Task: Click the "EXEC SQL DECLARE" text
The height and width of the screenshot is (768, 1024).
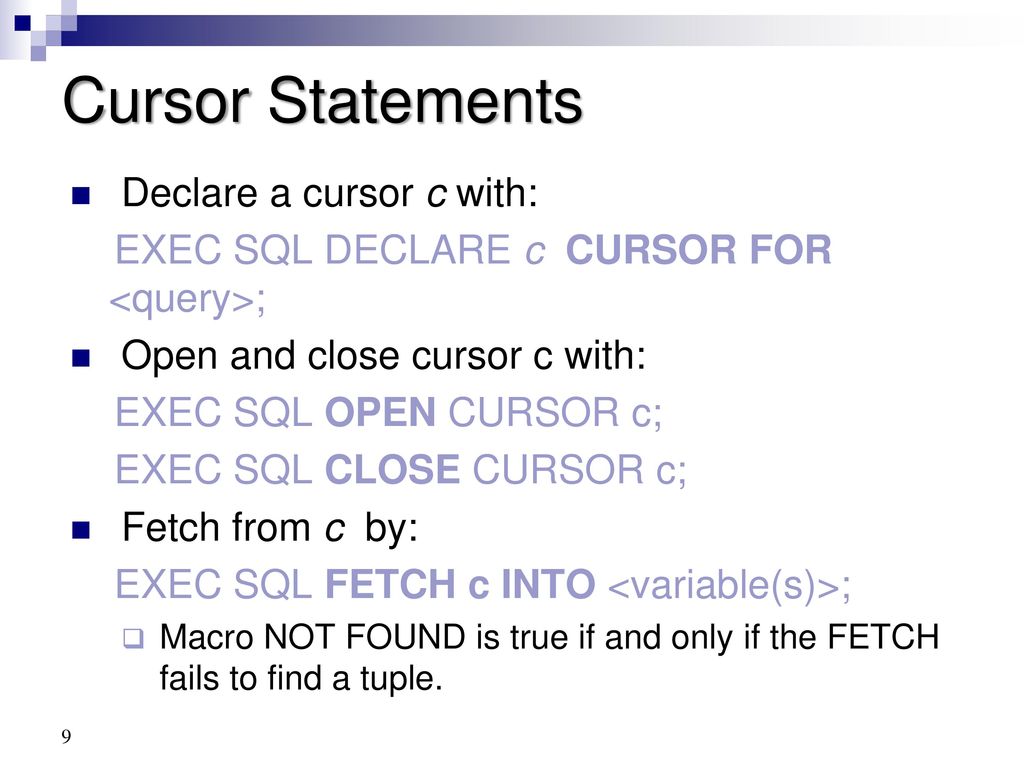Action: coord(313,249)
